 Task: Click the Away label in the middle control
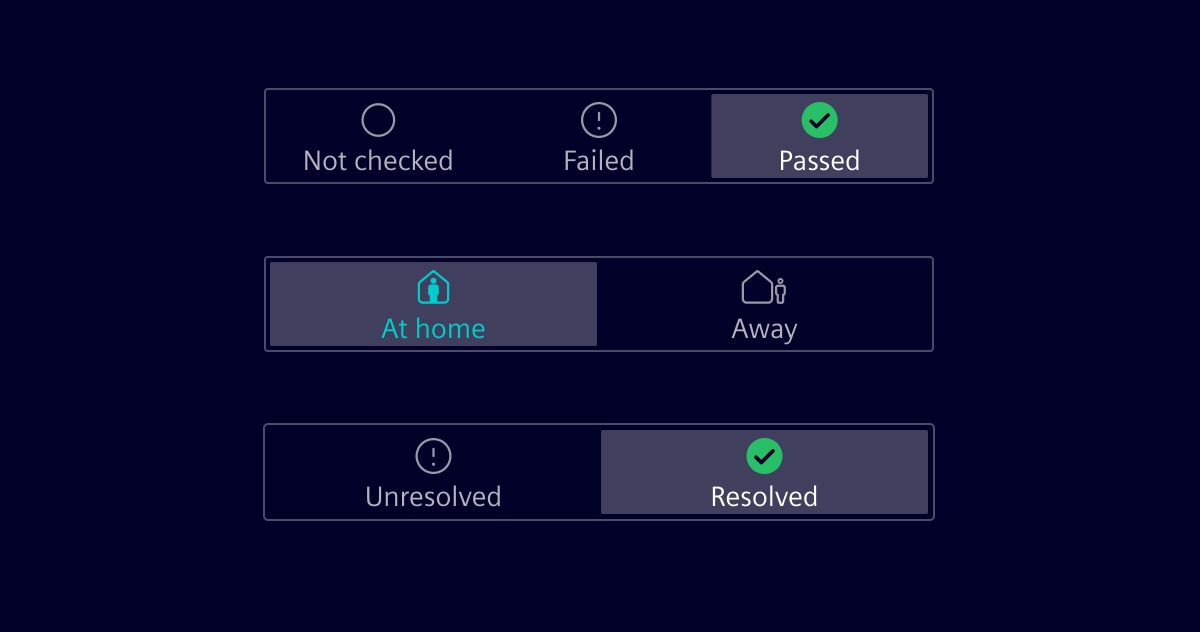pos(765,328)
